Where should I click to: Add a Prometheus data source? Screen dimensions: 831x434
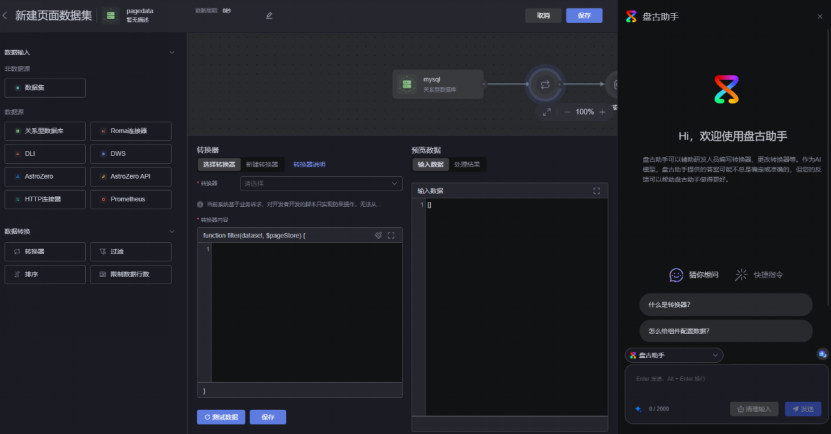[x=131, y=199]
